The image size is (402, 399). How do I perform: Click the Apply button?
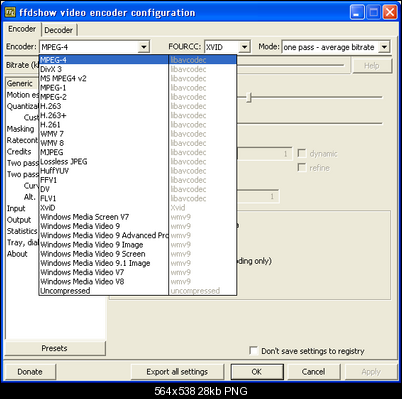tap(371, 372)
